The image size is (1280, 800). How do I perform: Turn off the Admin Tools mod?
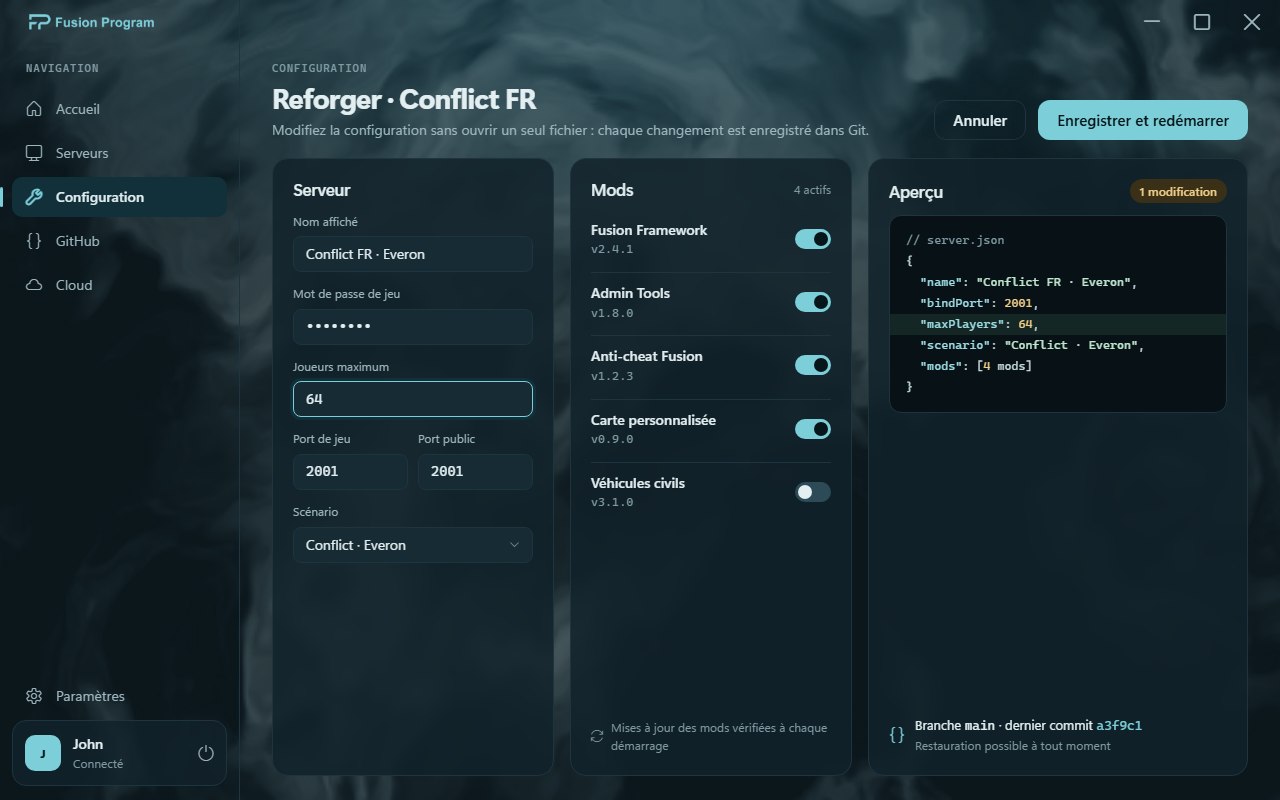[x=812, y=302]
